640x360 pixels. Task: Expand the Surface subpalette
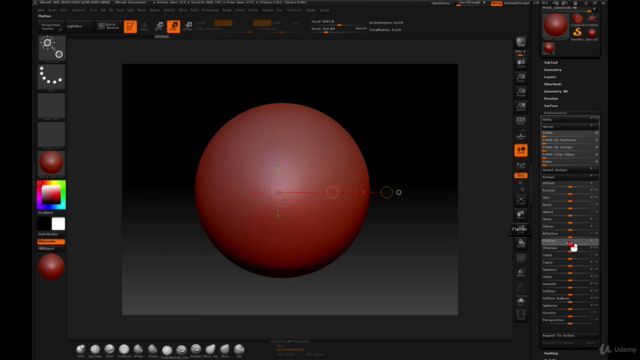pyautogui.click(x=551, y=106)
